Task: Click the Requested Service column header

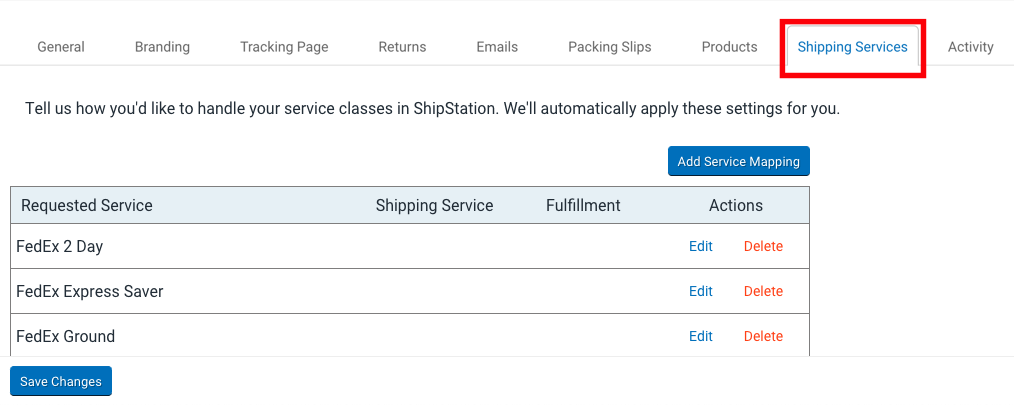Action: point(87,206)
